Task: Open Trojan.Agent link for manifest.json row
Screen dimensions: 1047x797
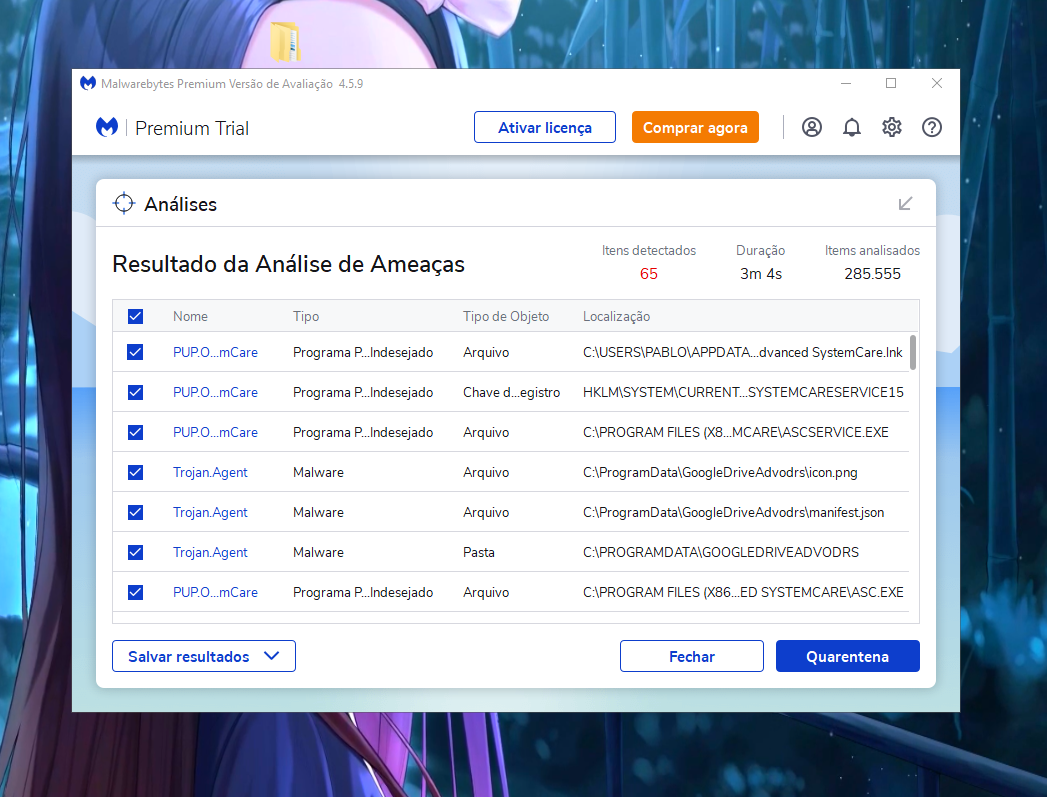Action: click(x=210, y=512)
